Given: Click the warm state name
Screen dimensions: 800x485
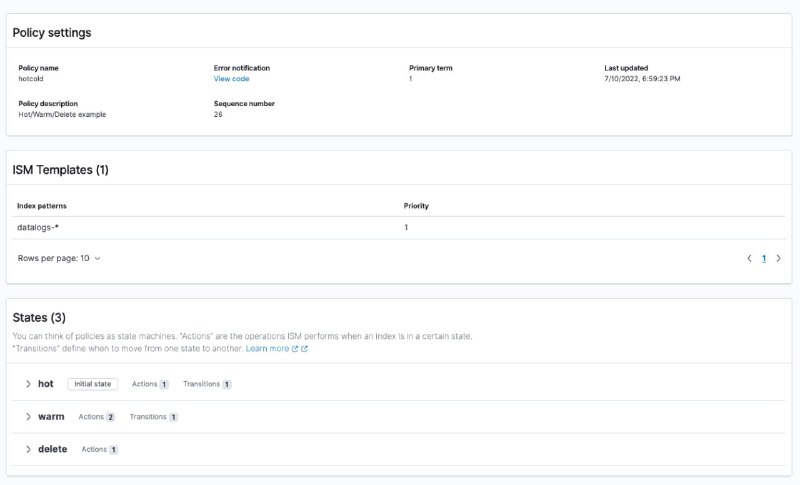Looking at the screenshot, I should pyautogui.click(x=51, y=417).
